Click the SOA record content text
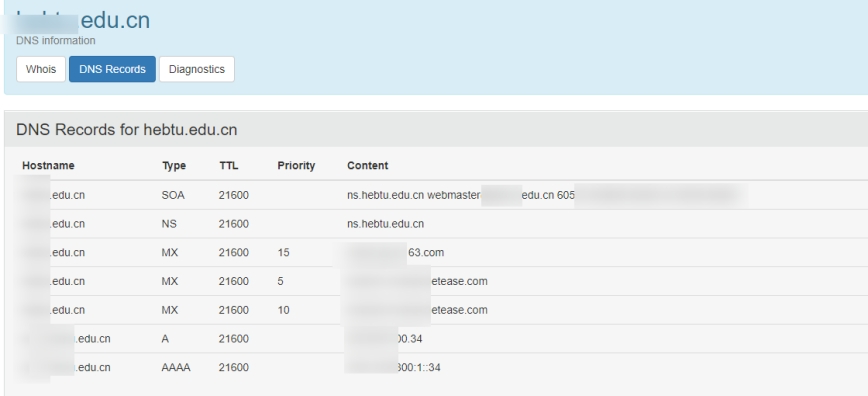868x396 pixels. (x=461, y=195)
